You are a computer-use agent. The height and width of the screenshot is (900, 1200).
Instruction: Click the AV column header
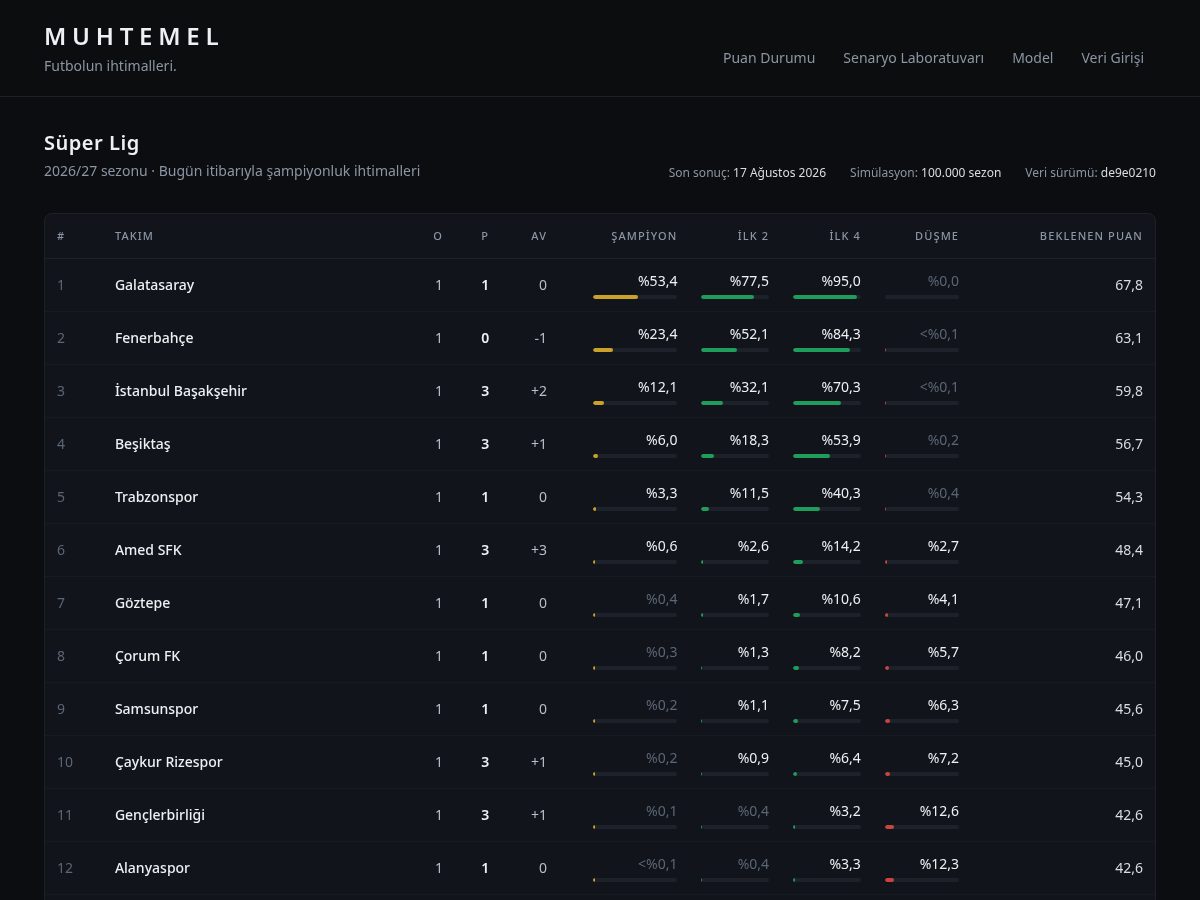pyautogui.click(x=539, y=236)
